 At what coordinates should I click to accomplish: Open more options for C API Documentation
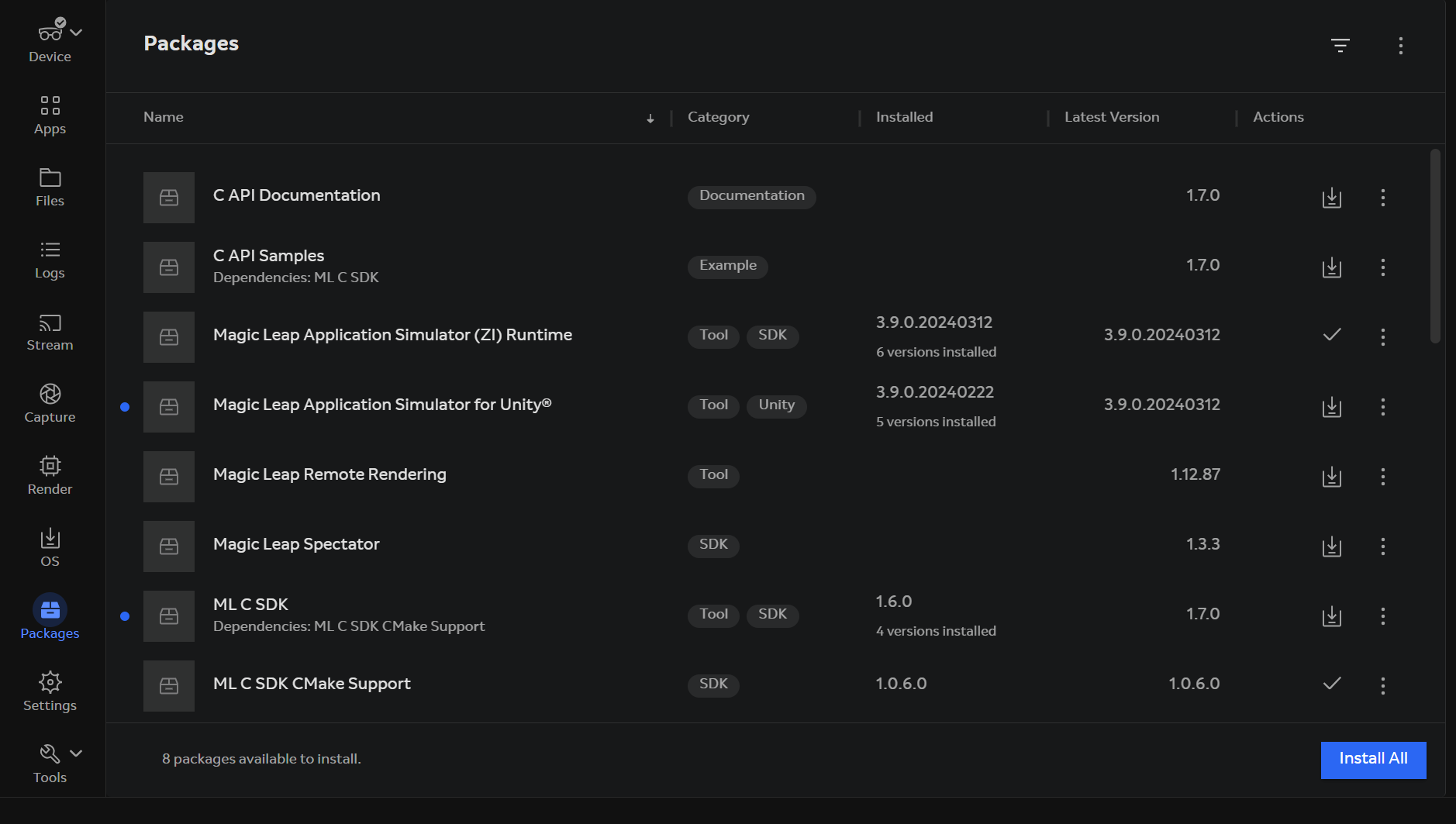click(1382, 198)
